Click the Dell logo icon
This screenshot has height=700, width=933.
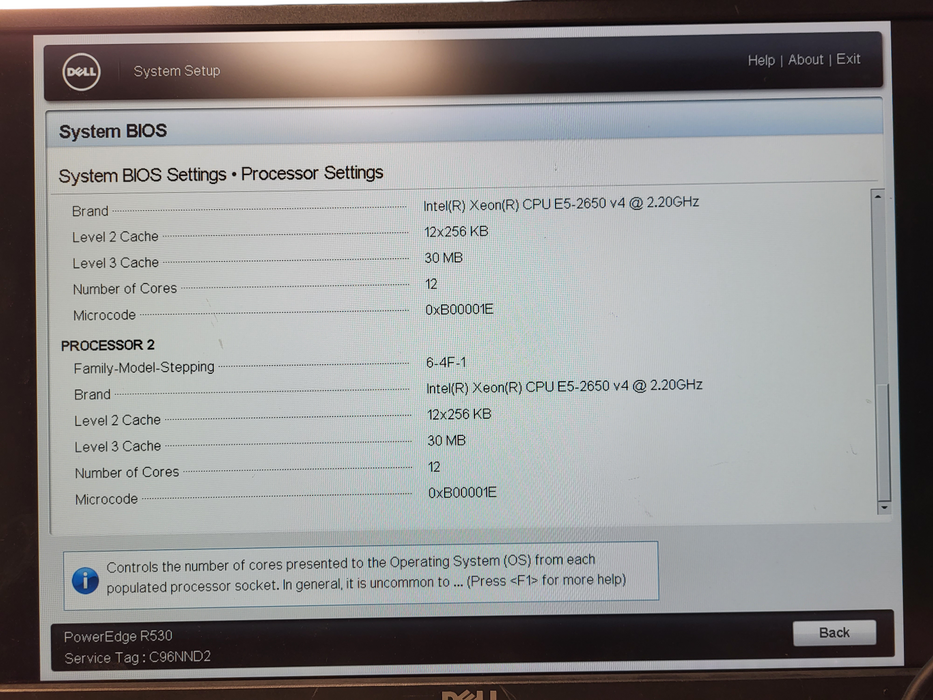pos(82,71)
